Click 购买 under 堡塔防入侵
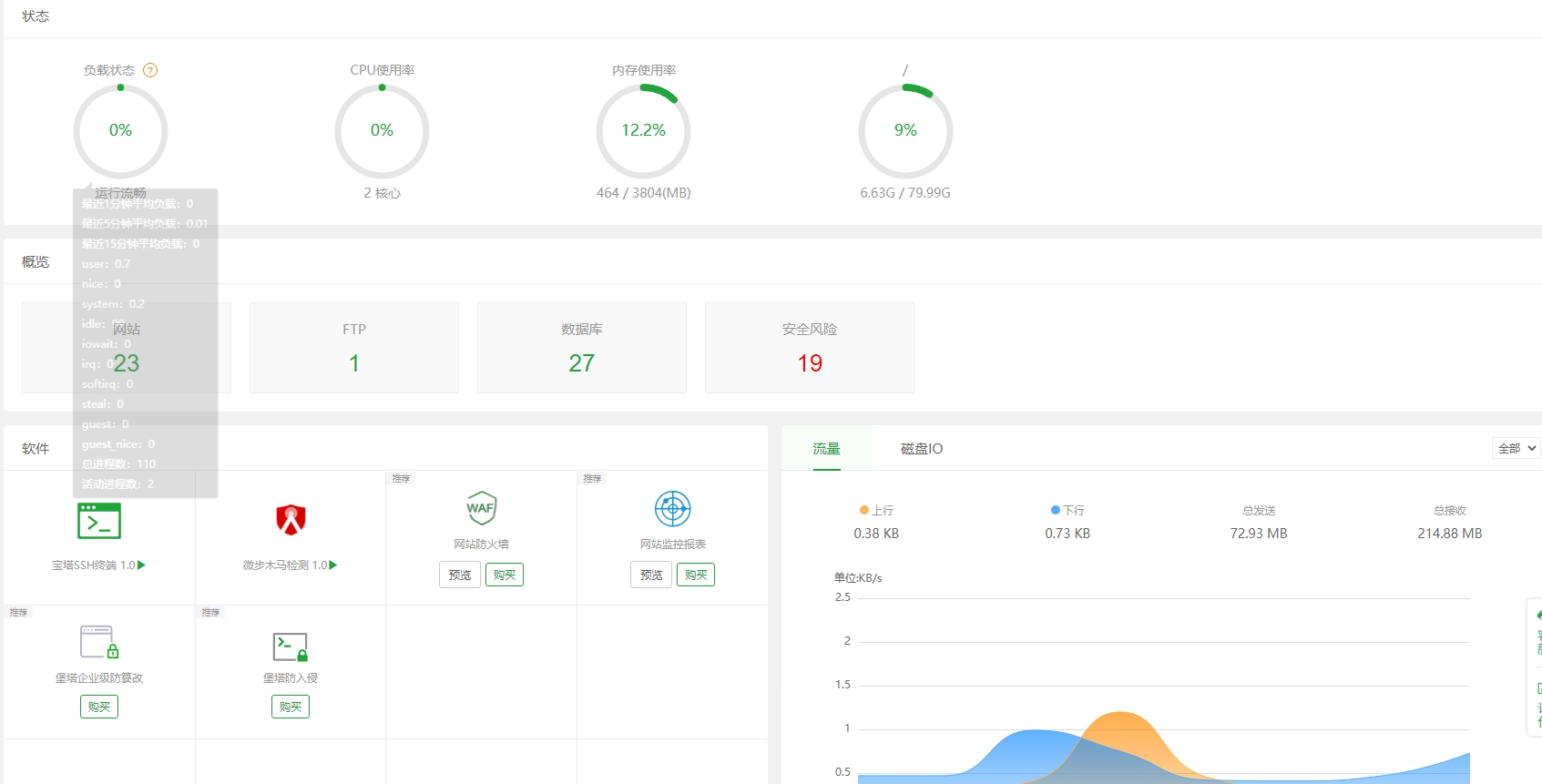1542x784 pixels. click(x=291, y=707)
